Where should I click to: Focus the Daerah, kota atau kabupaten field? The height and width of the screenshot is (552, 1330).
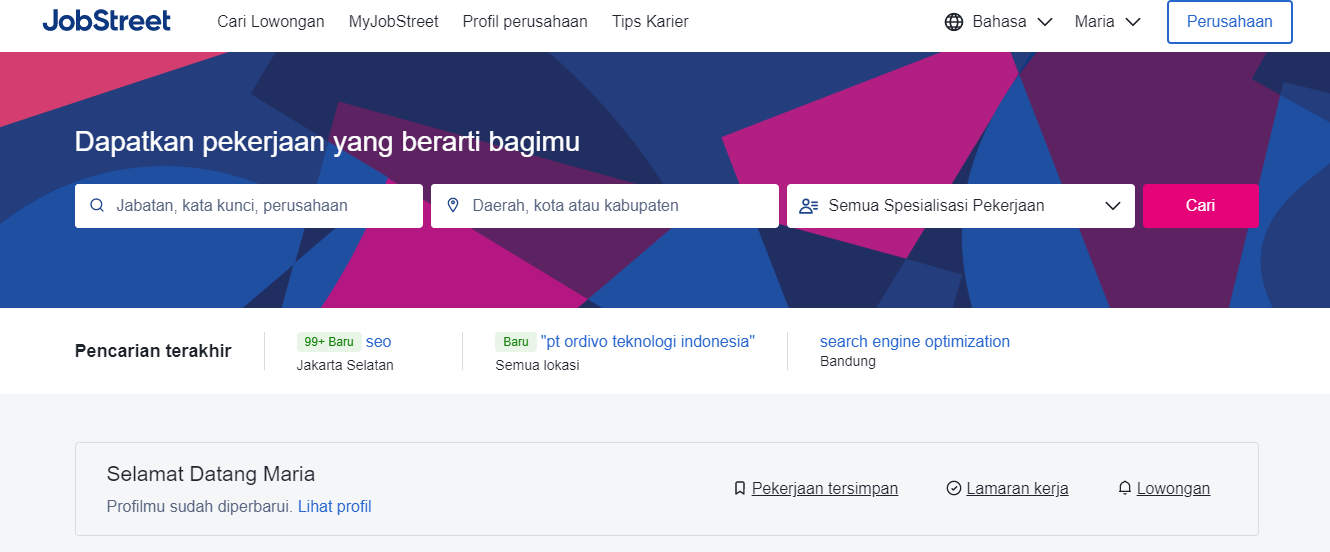(605, 206)
